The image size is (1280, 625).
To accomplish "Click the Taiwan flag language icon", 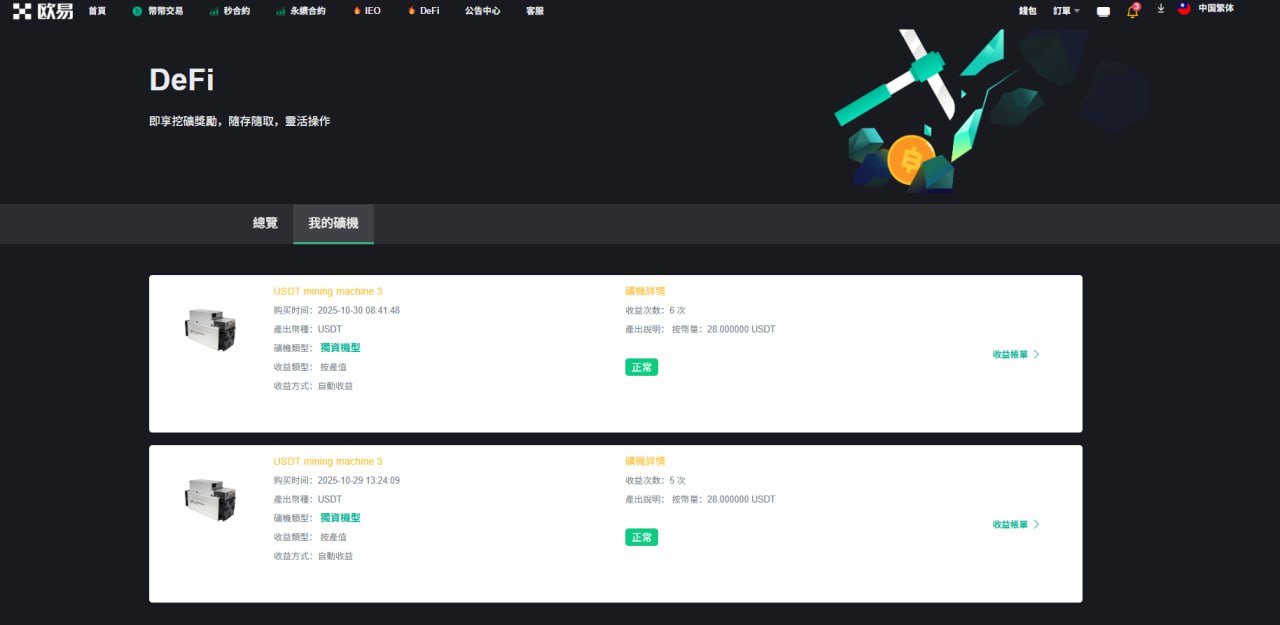I will coord(1184,9).
